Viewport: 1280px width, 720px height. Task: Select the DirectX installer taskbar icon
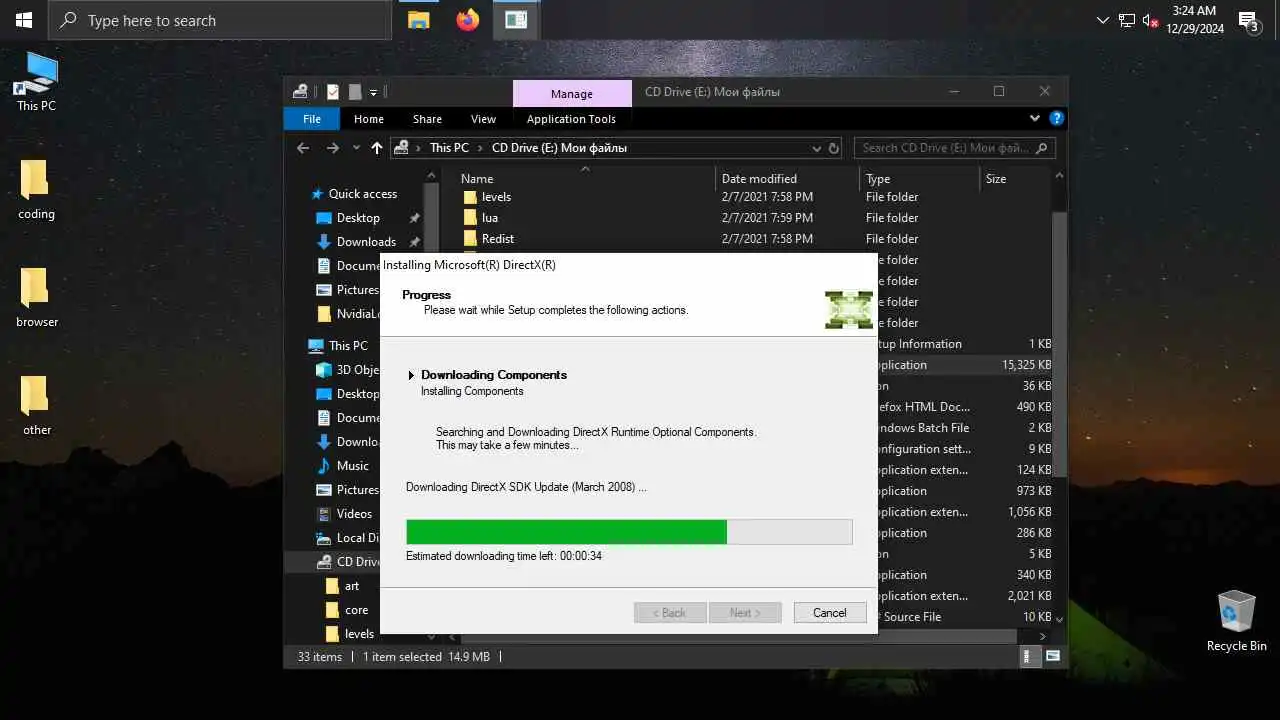coord(516,20)
